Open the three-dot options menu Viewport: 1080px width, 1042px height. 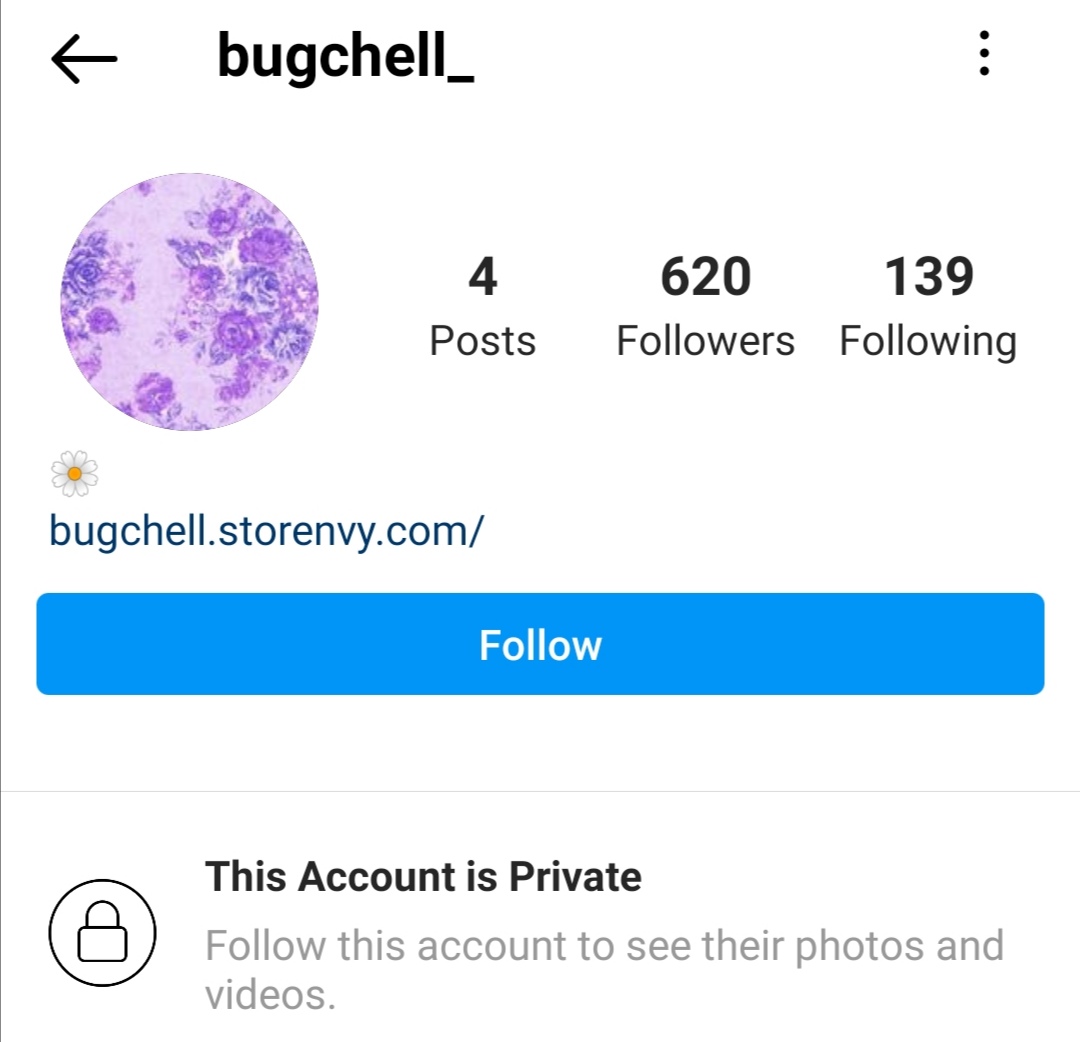tap(984, 53)
